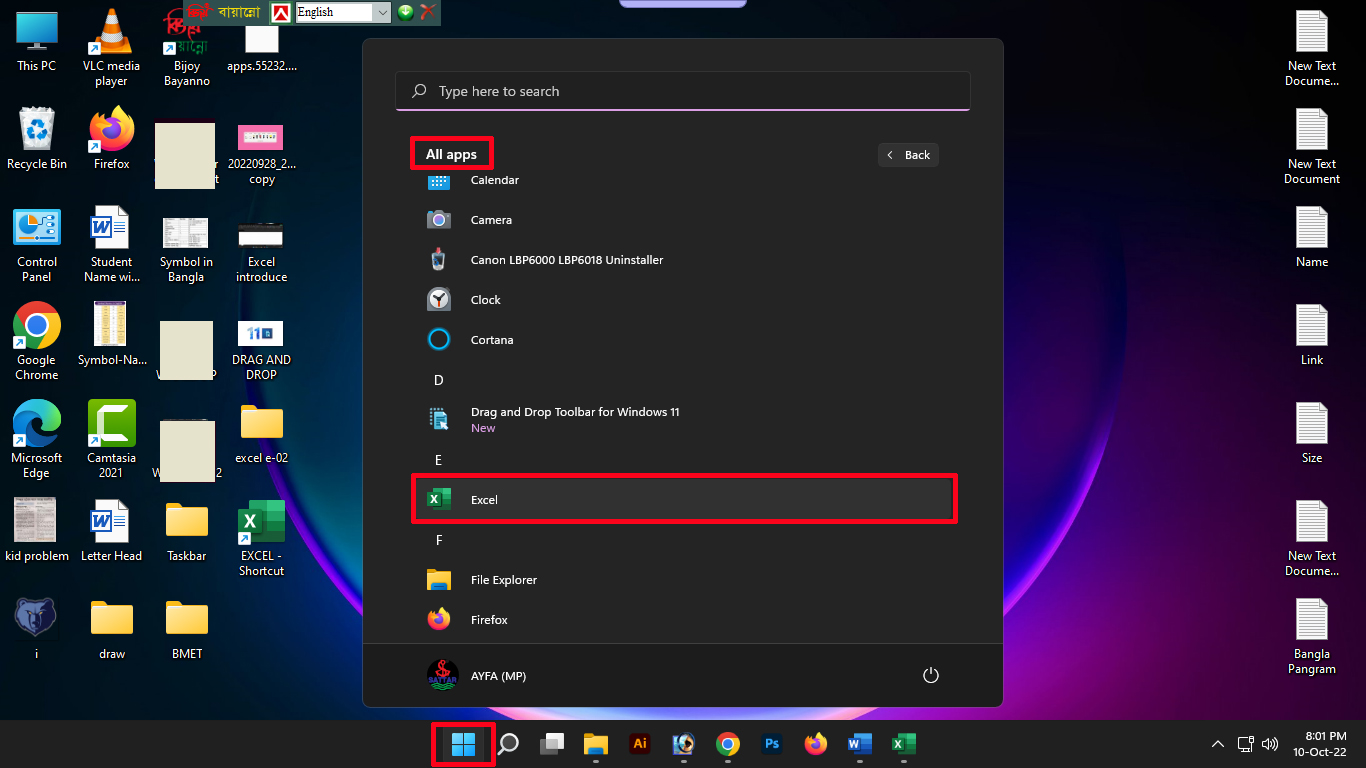This screenshot has width=1366, height=768.
Task: Select the Microsoft Edge desktop shortcut
Action: pos(37,440)
